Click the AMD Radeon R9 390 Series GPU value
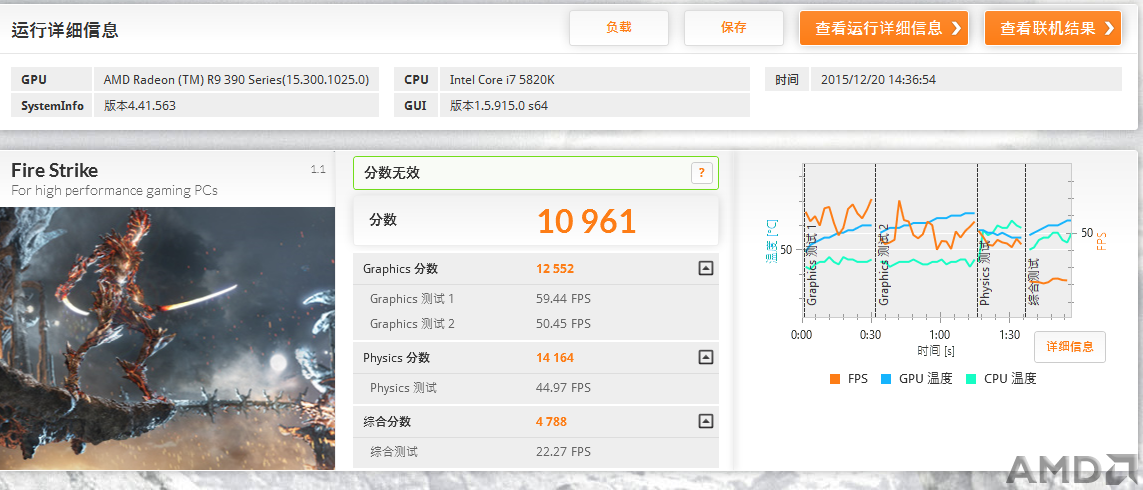Image resolution: width=1143 pixels, height=490 pixels. [236, 79]
